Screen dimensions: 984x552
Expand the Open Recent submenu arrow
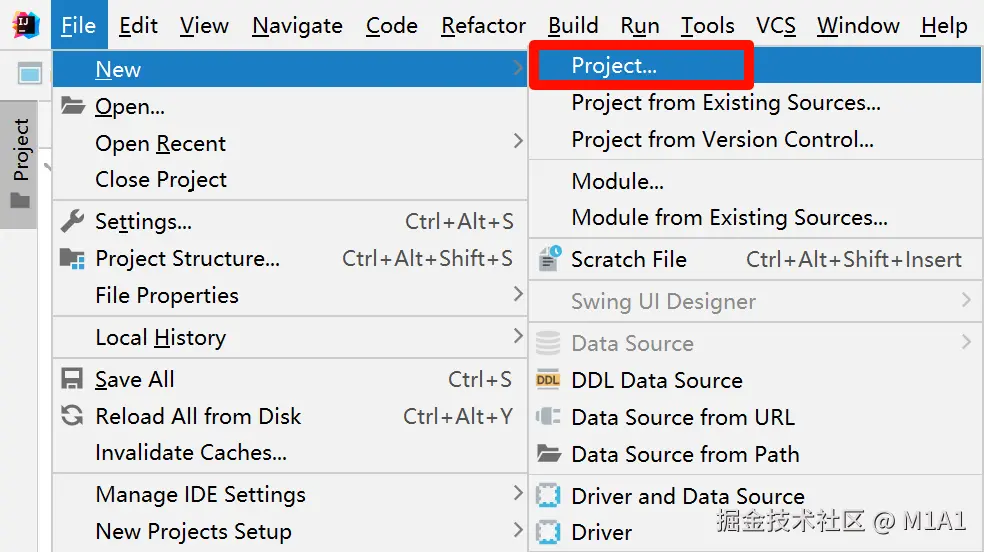518,142
